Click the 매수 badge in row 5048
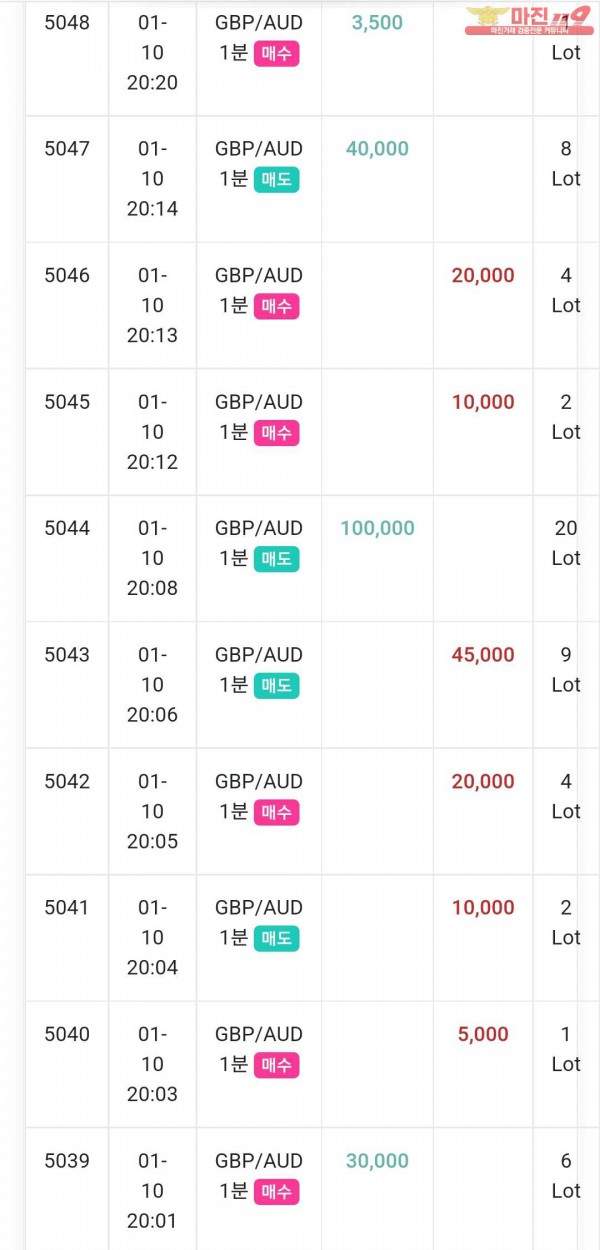Screen dimensions: 600x1250 276,53
